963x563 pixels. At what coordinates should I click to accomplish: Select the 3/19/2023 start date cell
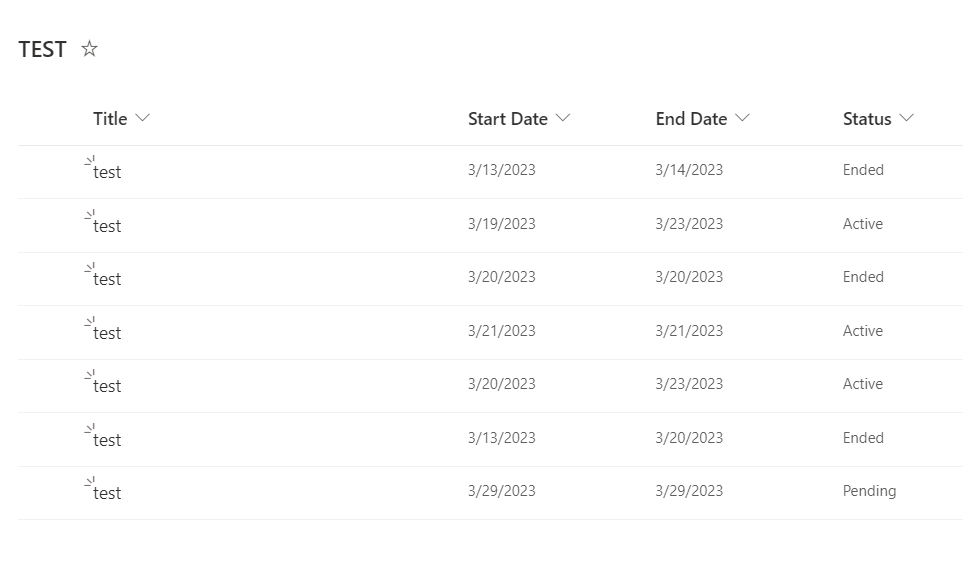coord(501,224)
